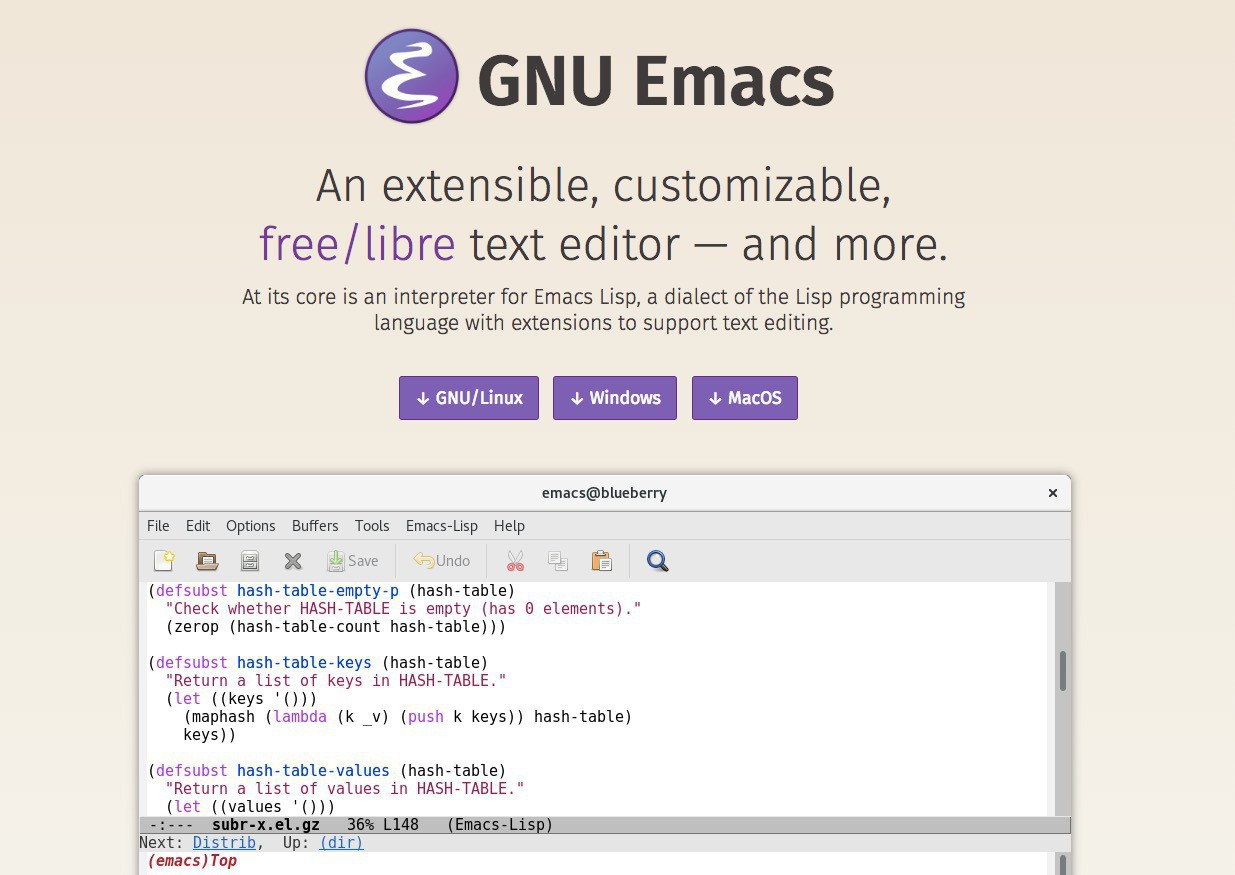The height and width of the screenshot is (875, 1235).
Task: Click the subr-x.el.gz buffer name in mode line
Action: (x=266, y=825)
